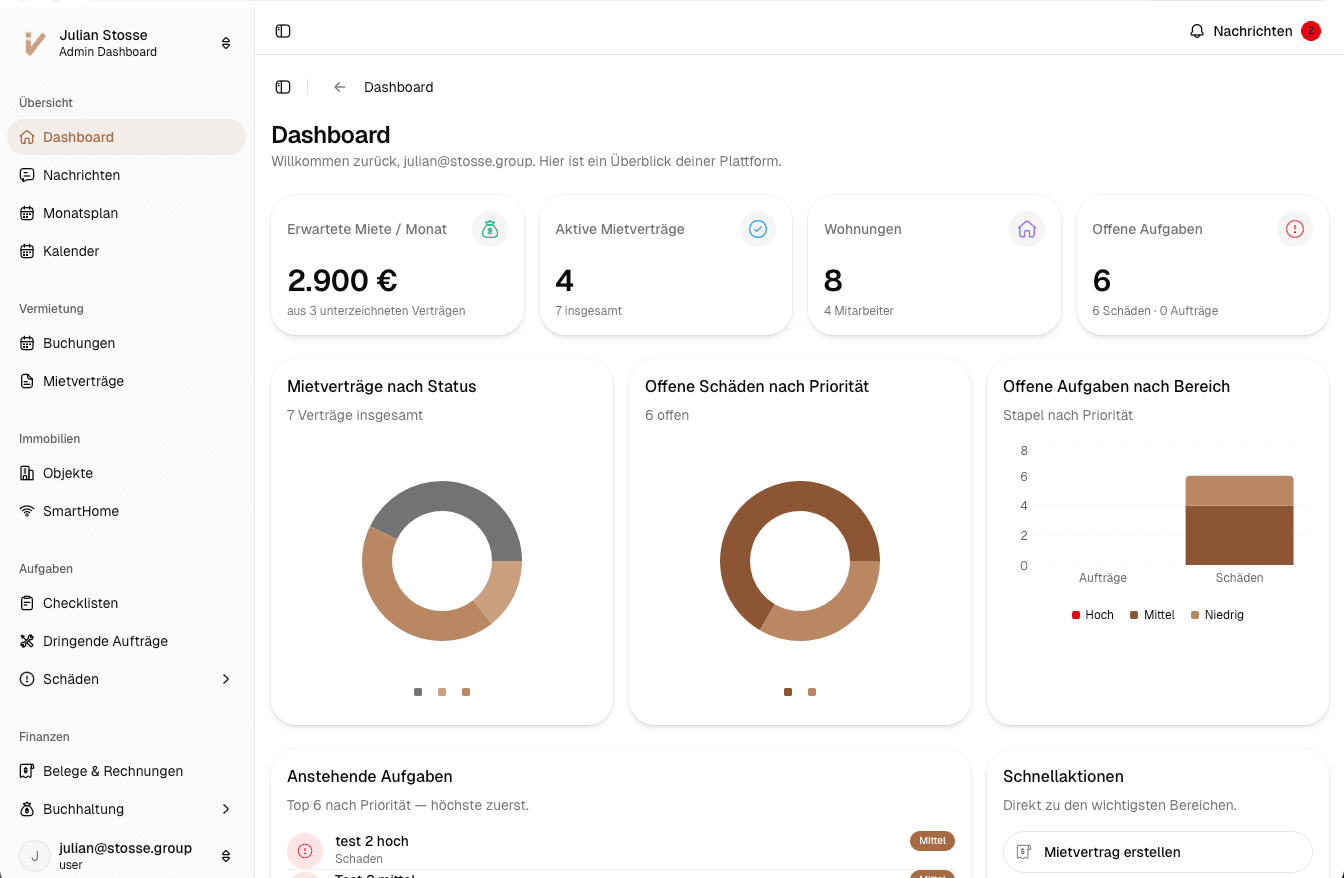The height and width of the screenshot is (878, 1344).
Task: Click Nachrichten label in top bar
Action: (x=1253, y=31)
